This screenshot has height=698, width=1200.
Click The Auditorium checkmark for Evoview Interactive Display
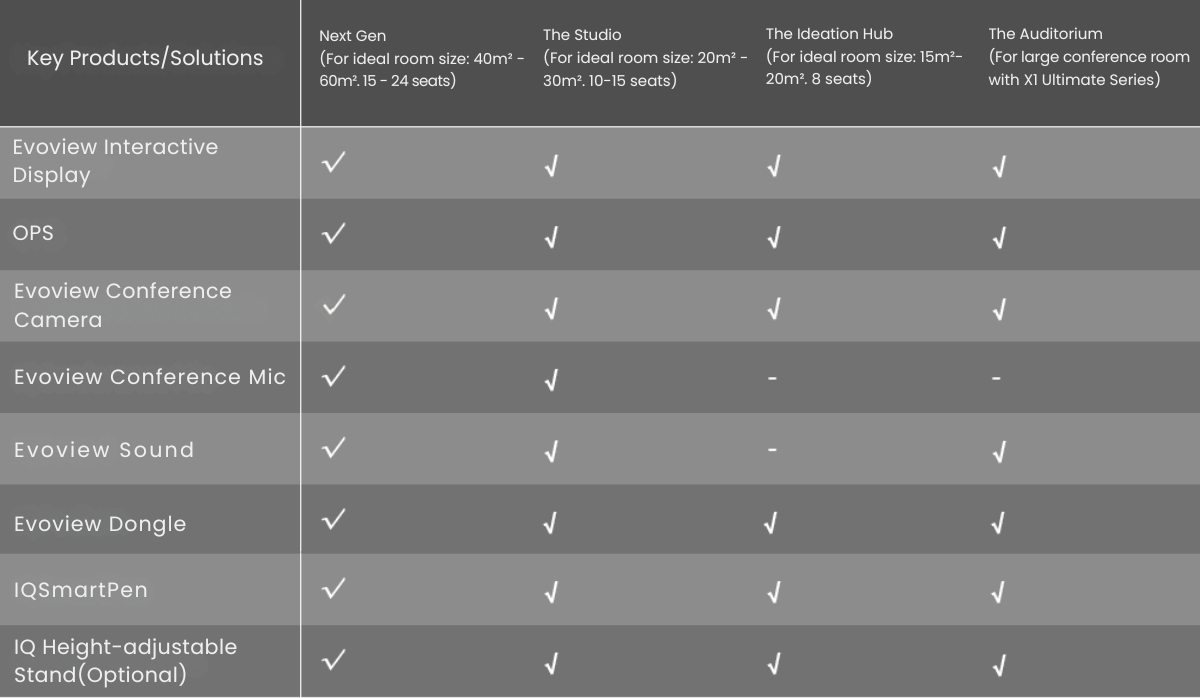(x=998, y=167)
